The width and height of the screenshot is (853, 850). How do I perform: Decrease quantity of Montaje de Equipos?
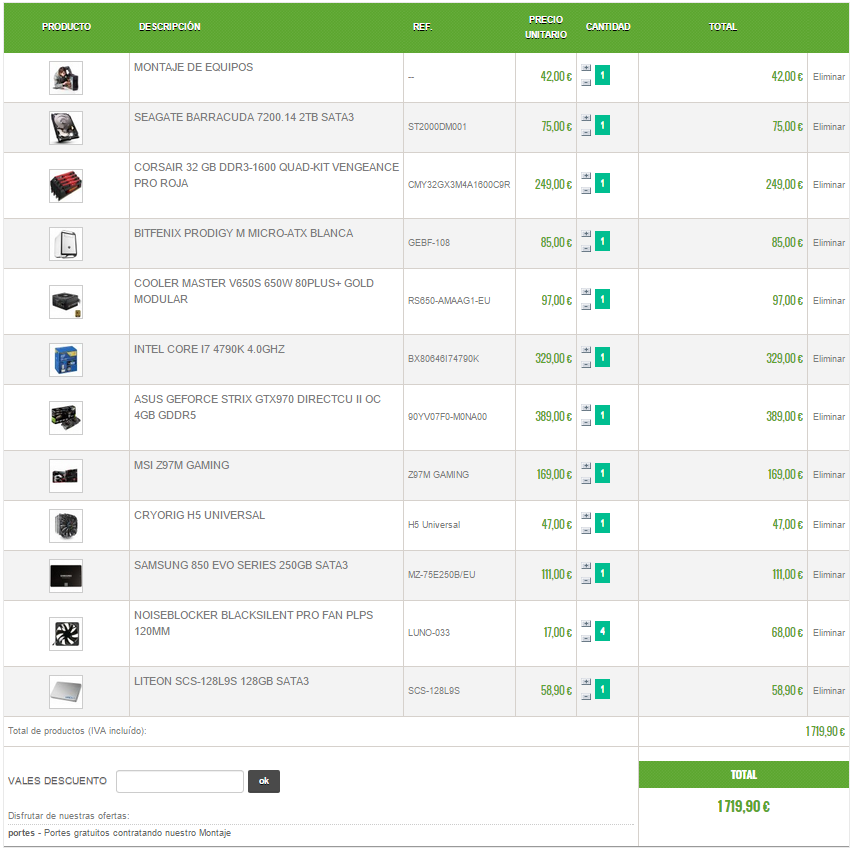click(x=586, y=83)
